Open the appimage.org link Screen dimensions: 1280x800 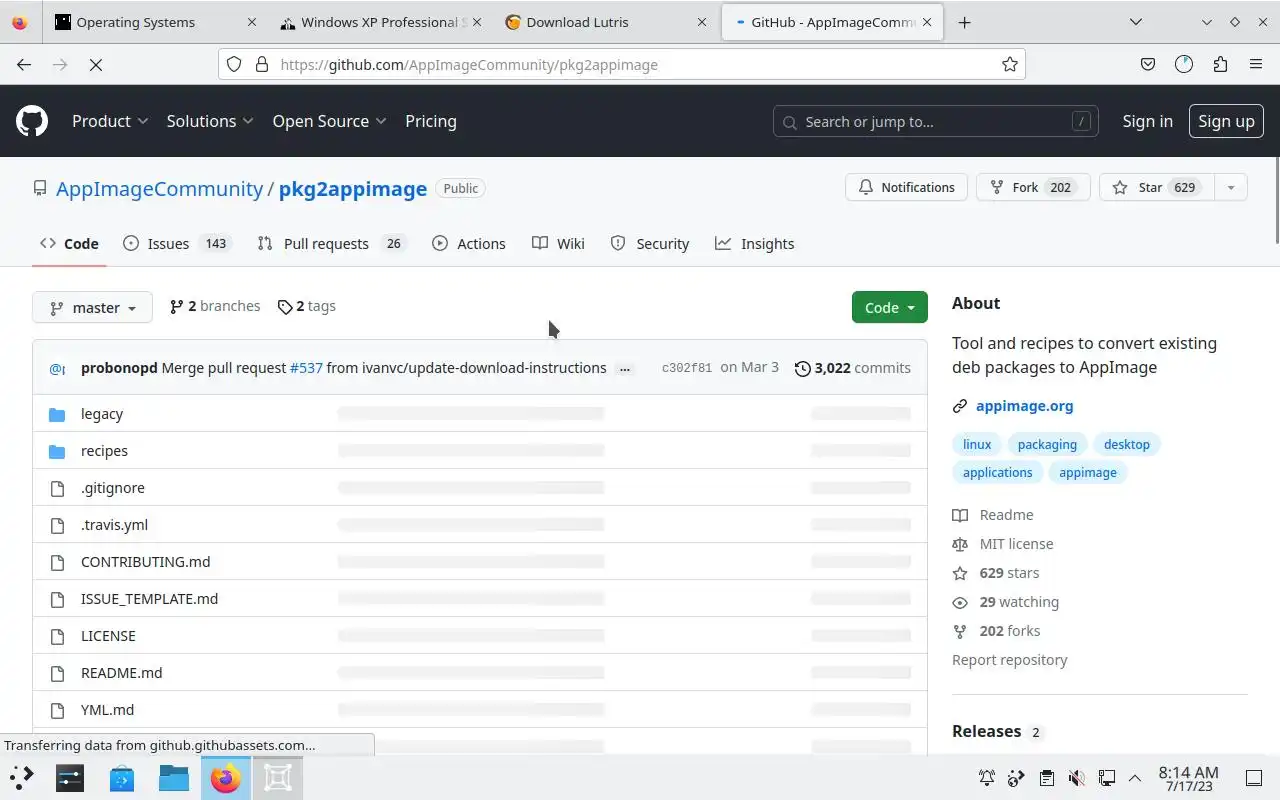[x=1024, y=406]
